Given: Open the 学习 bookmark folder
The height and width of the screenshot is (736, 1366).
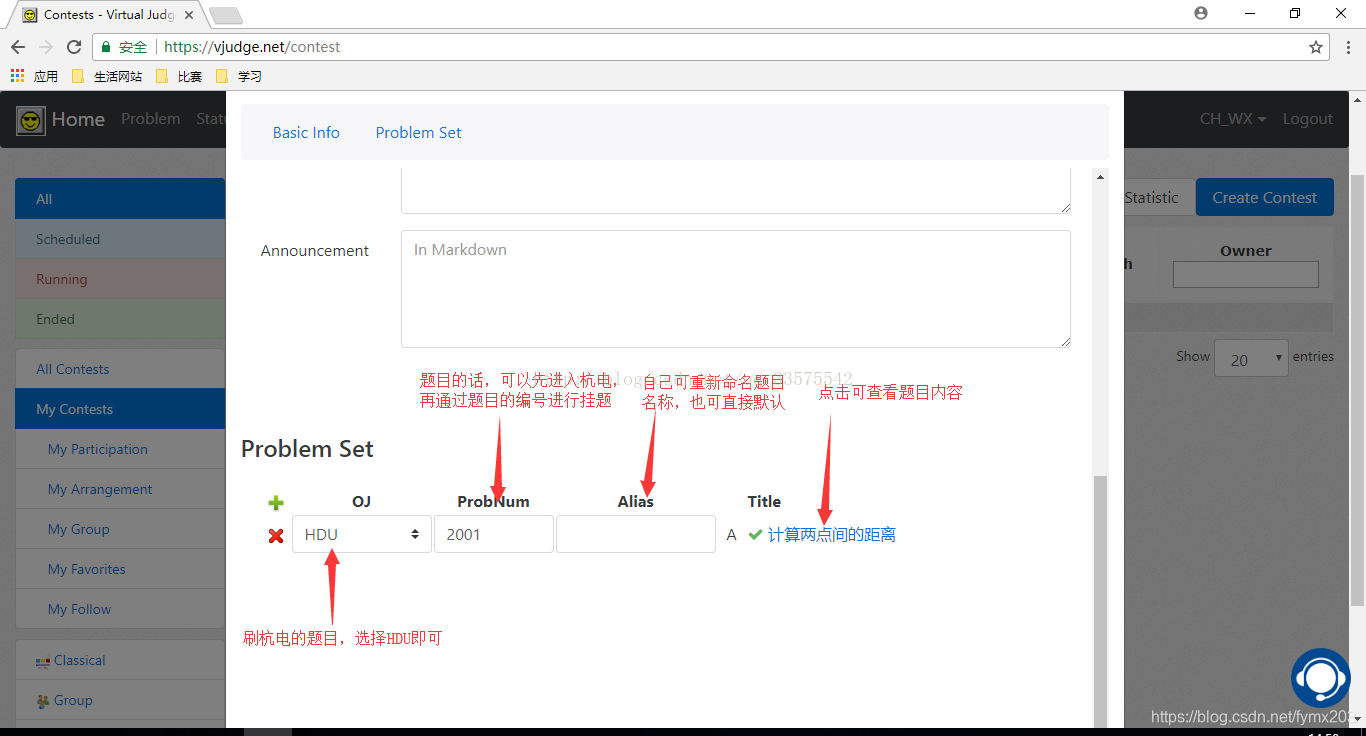Looking at the screenshot, I should (x=239, y=76).
